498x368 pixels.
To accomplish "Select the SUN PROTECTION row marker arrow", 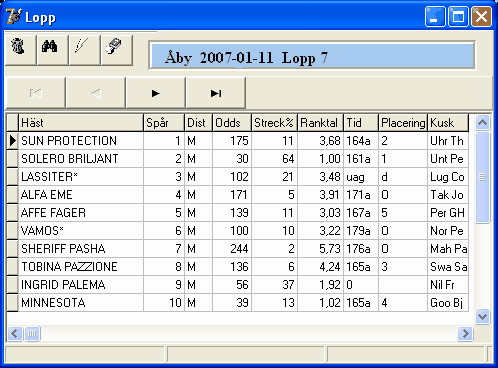I will click(x=13, y=141).
